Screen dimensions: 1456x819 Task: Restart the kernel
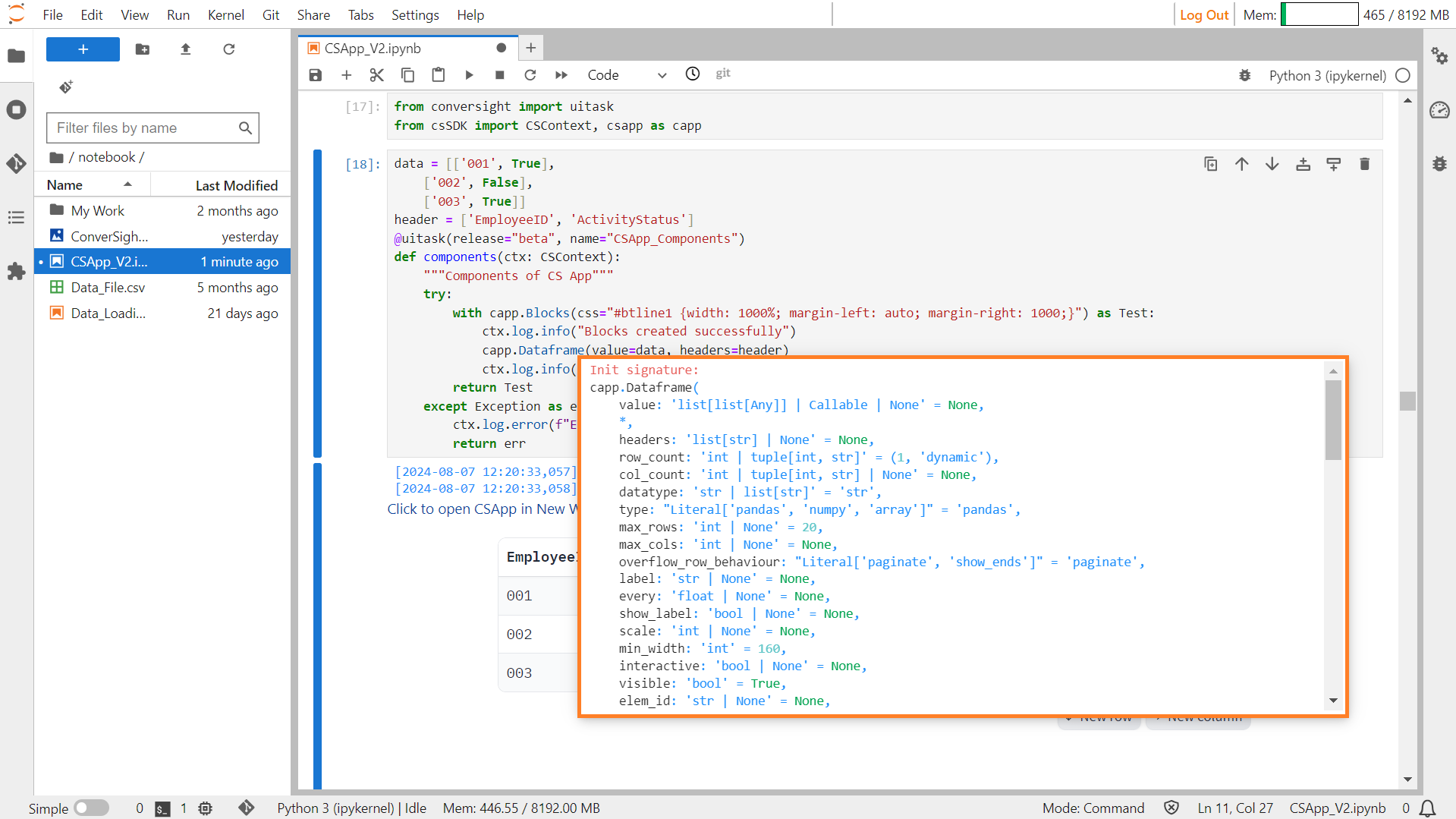530,74
